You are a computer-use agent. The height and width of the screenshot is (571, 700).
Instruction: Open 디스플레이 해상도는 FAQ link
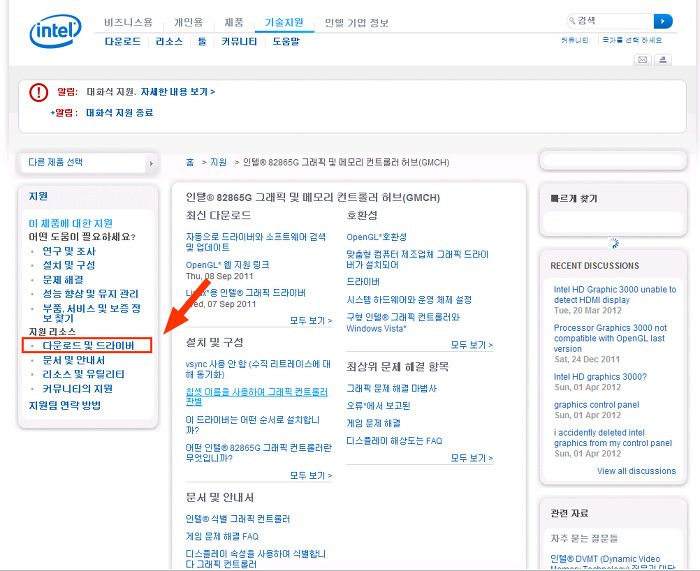[x=394, y=441]
